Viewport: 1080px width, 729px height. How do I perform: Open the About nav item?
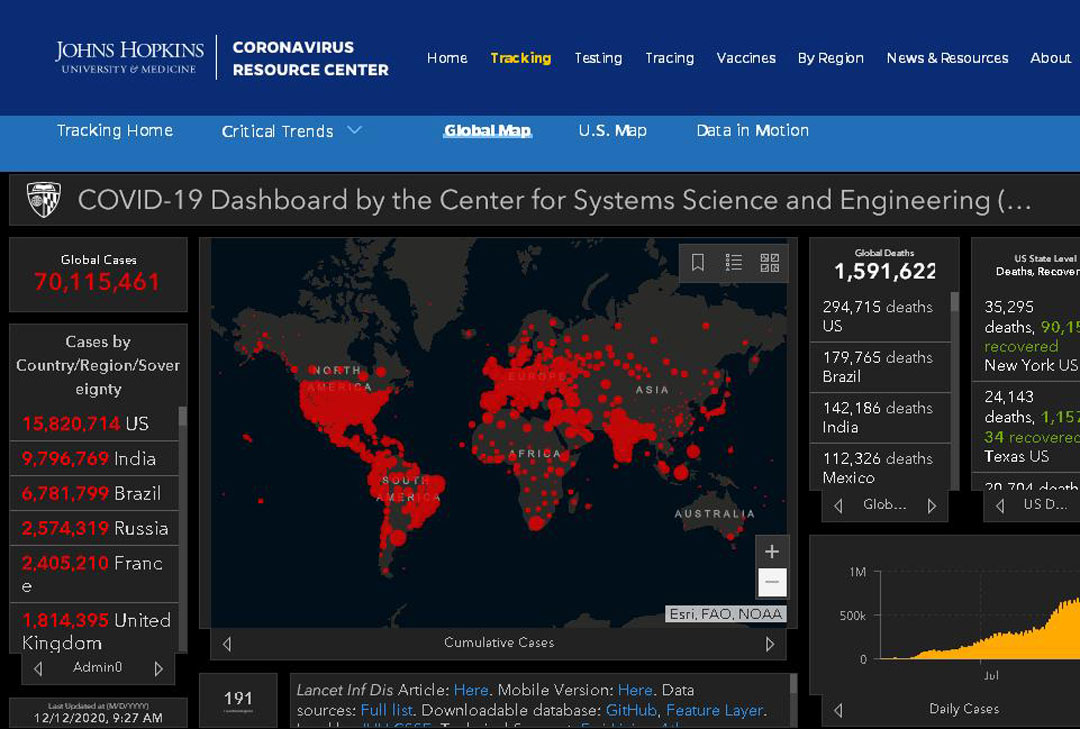[x=1050, y=58]
